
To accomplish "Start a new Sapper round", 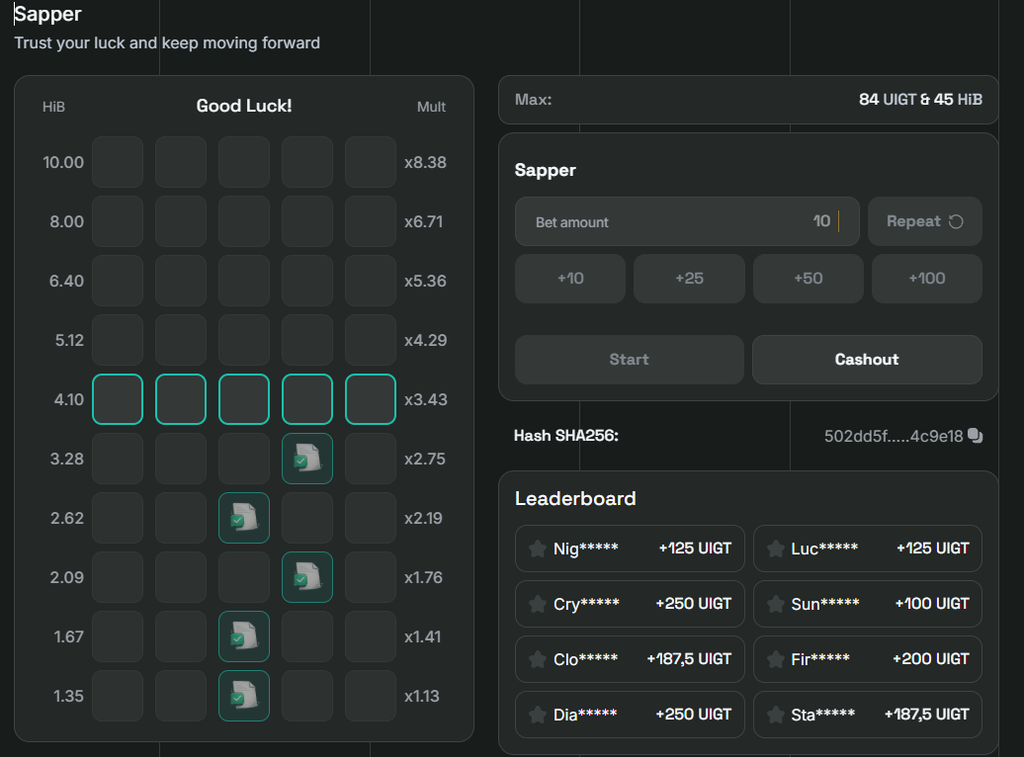I will (629, 359).
